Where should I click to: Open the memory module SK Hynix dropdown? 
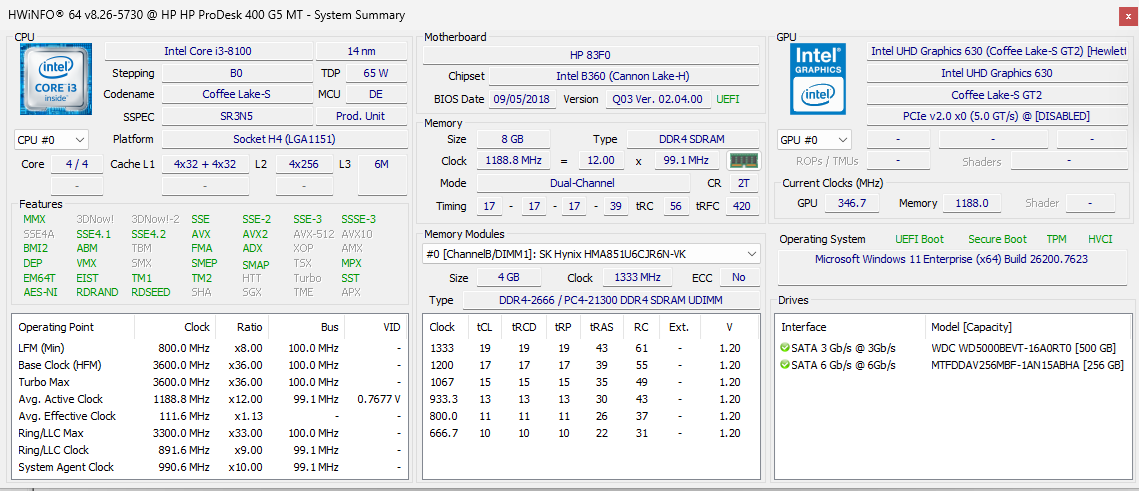(591, 254)
